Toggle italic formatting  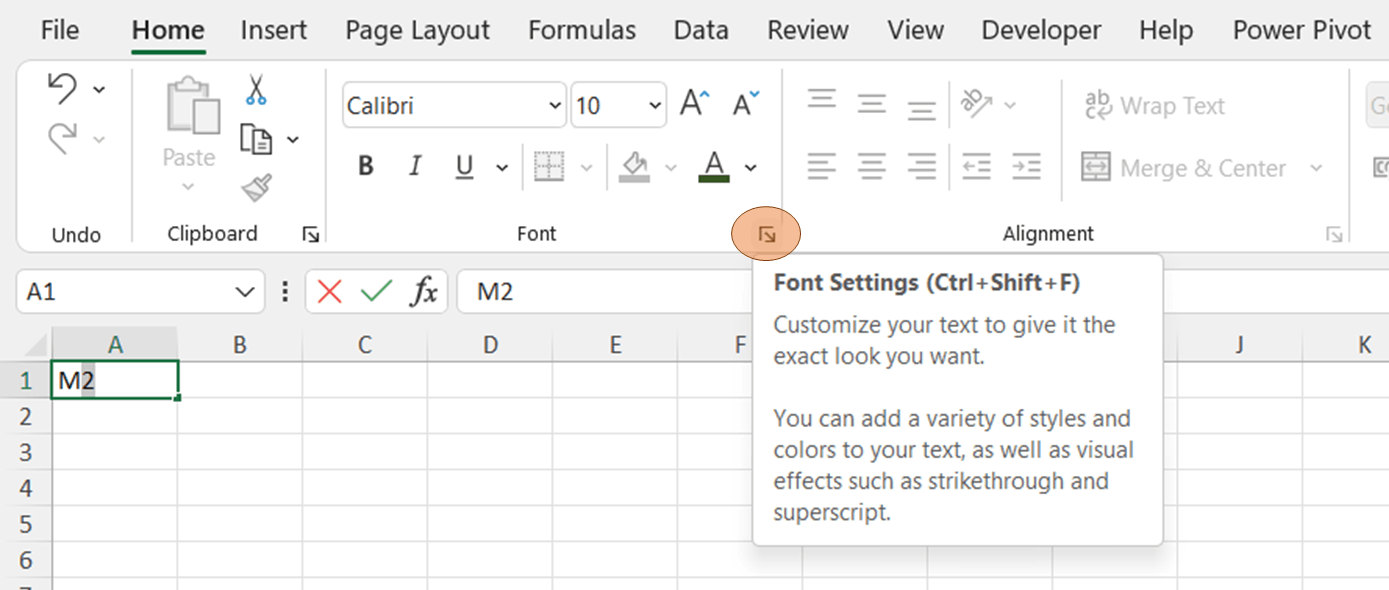click(x=415, y=167)
